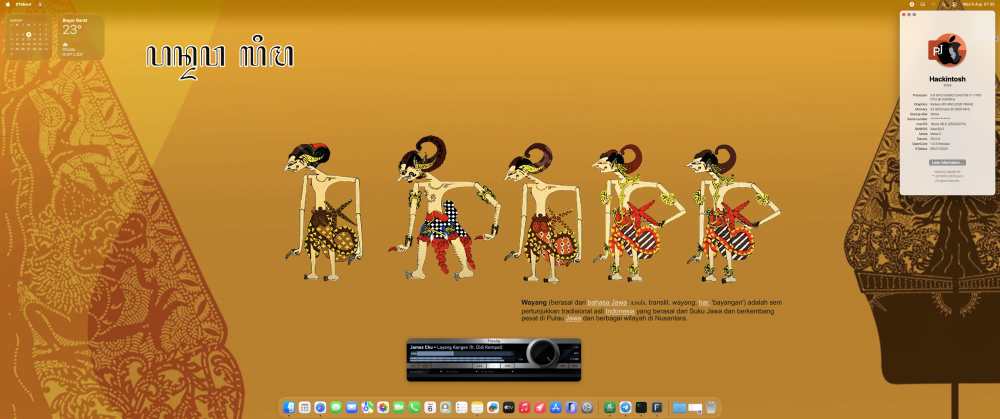Open Messages app in dock

[x=336, y=407]
